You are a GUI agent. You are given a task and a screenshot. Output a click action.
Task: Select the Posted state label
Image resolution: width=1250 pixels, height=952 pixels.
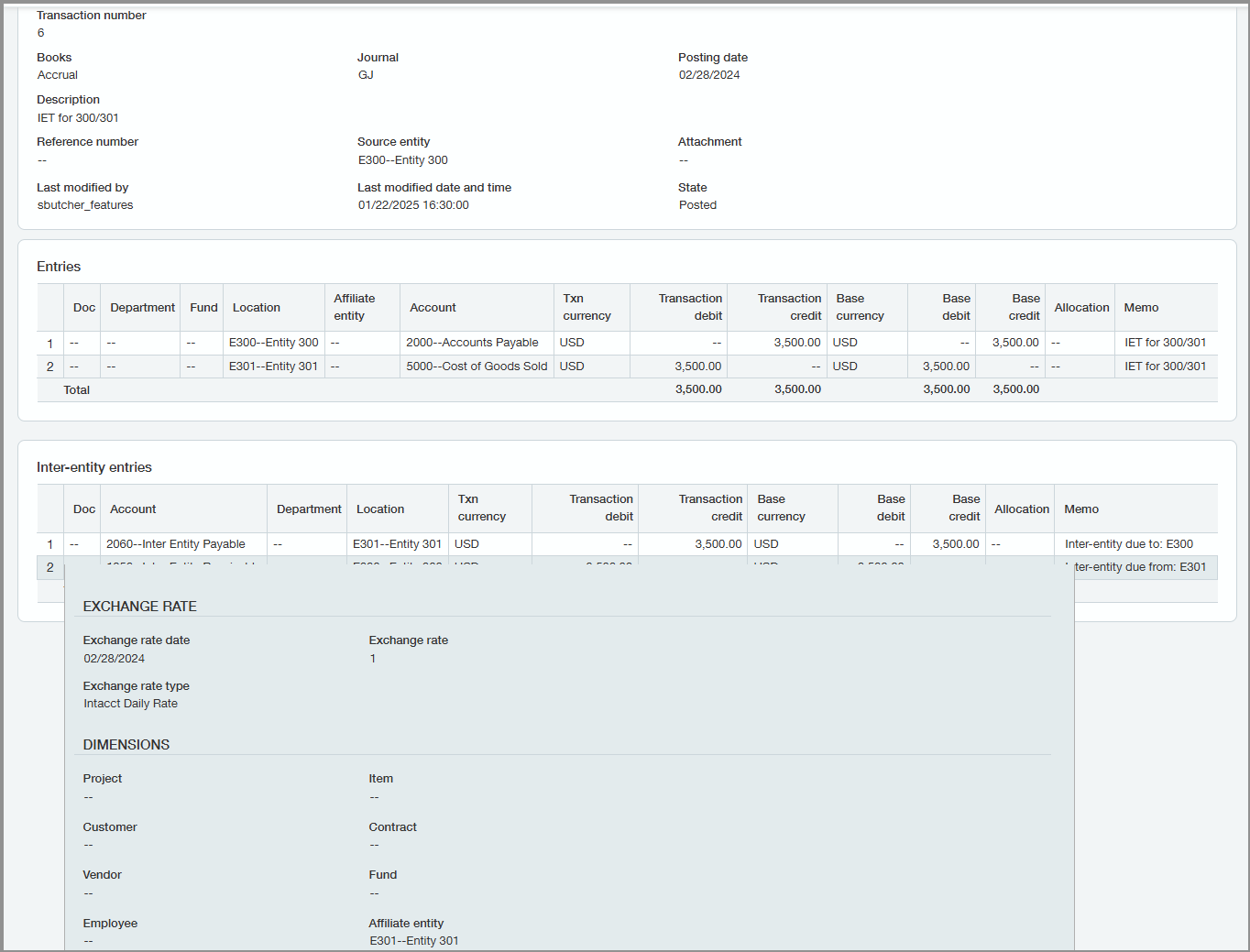tap(697, 204)
